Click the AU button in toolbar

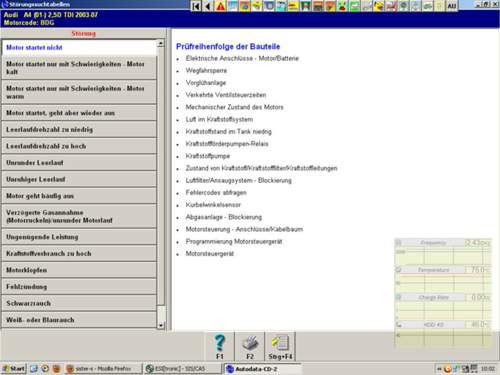click(x=451, y=6)
